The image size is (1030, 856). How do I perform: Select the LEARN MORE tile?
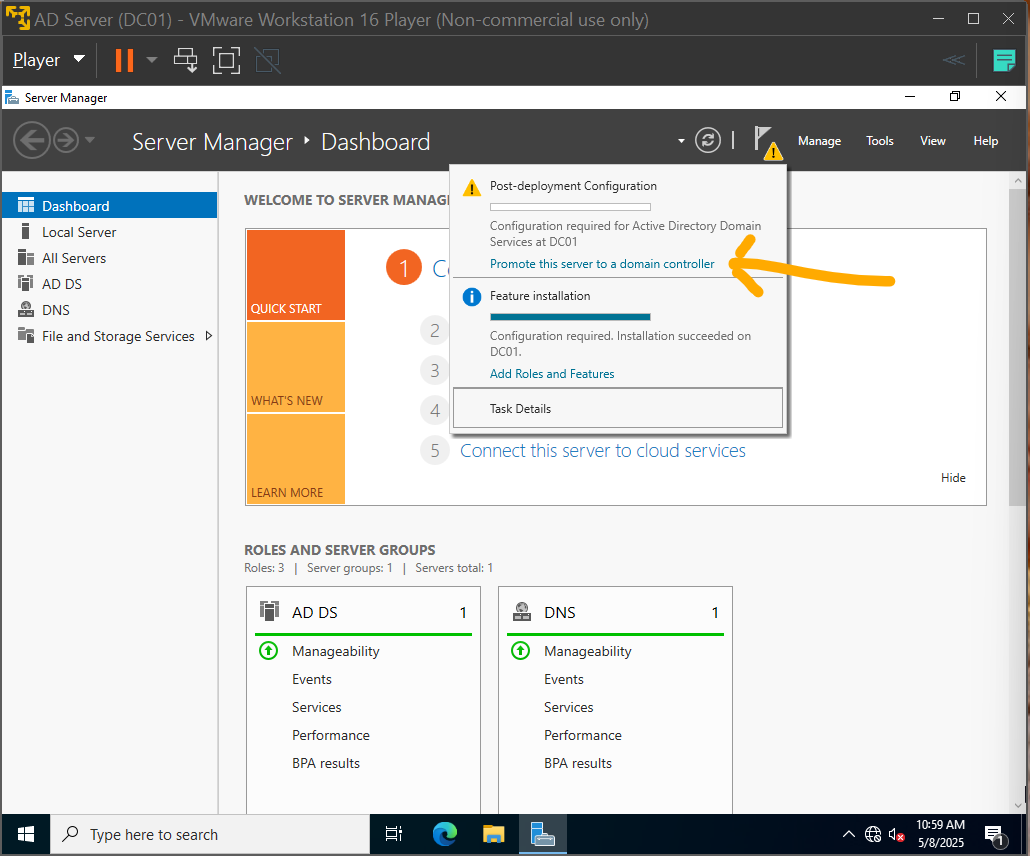pos(296,459)
